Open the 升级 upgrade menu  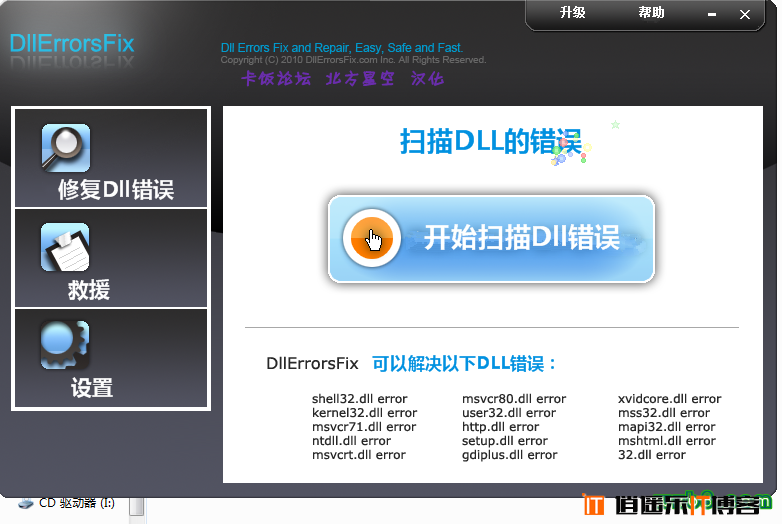[573, 12]
